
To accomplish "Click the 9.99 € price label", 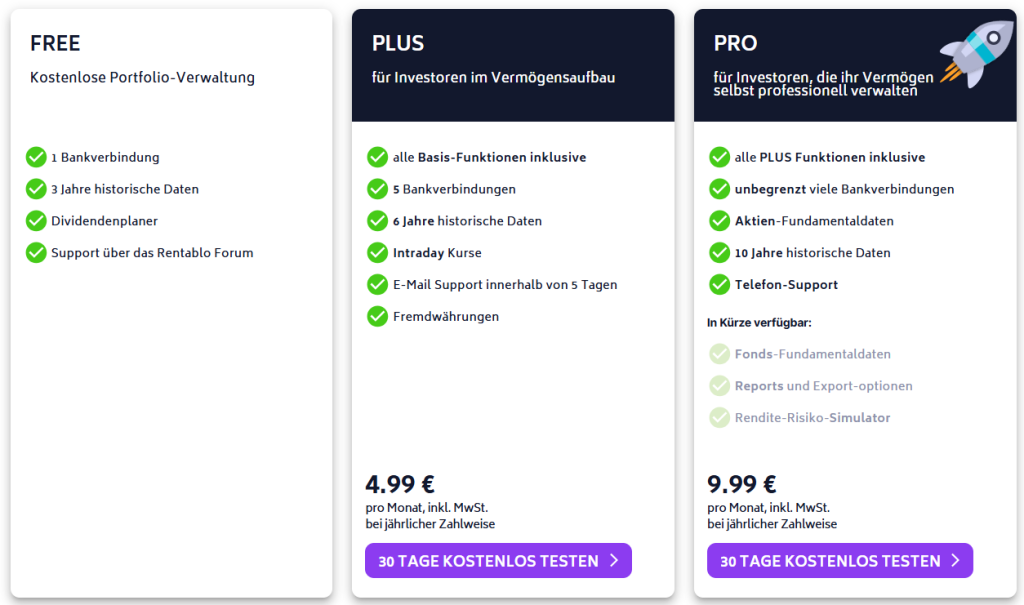I will click(741, 484).
